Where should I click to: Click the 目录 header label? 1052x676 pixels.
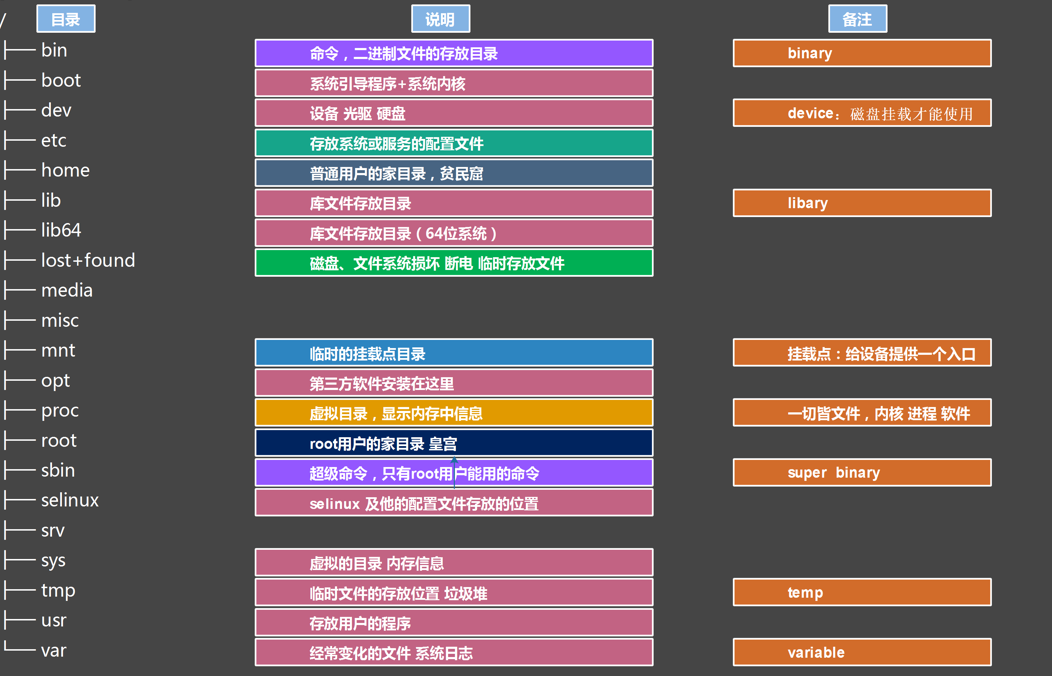[x=66, y=19]
